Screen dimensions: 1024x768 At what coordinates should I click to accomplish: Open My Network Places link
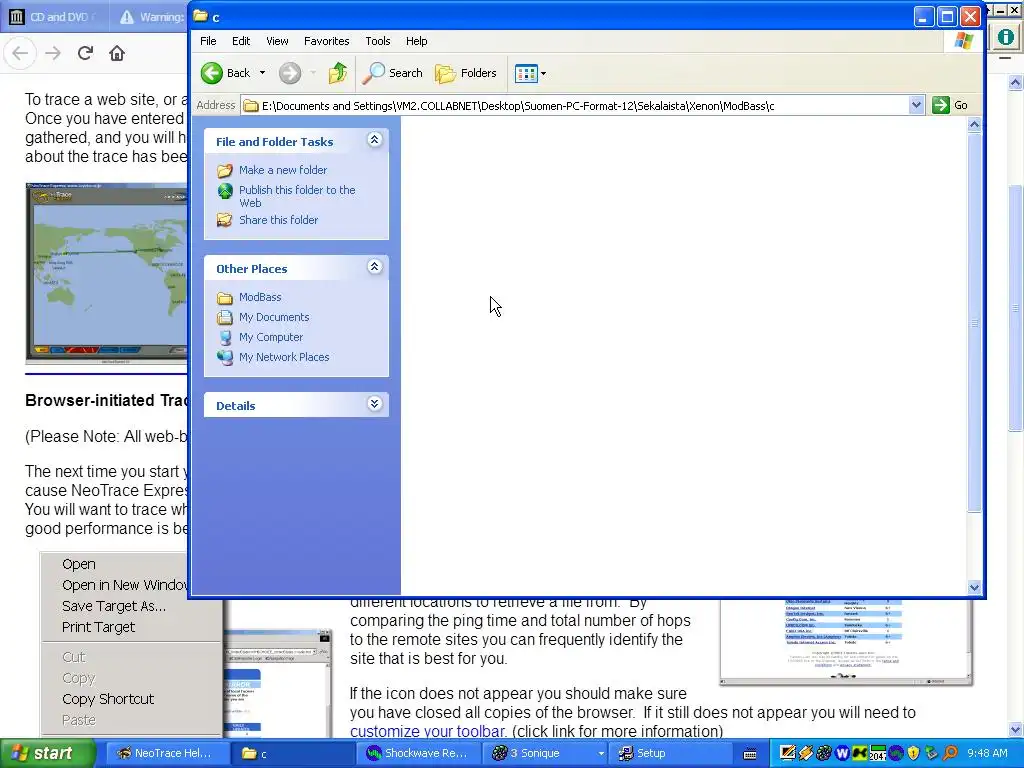pyautogui.click(x=284, y=357)
